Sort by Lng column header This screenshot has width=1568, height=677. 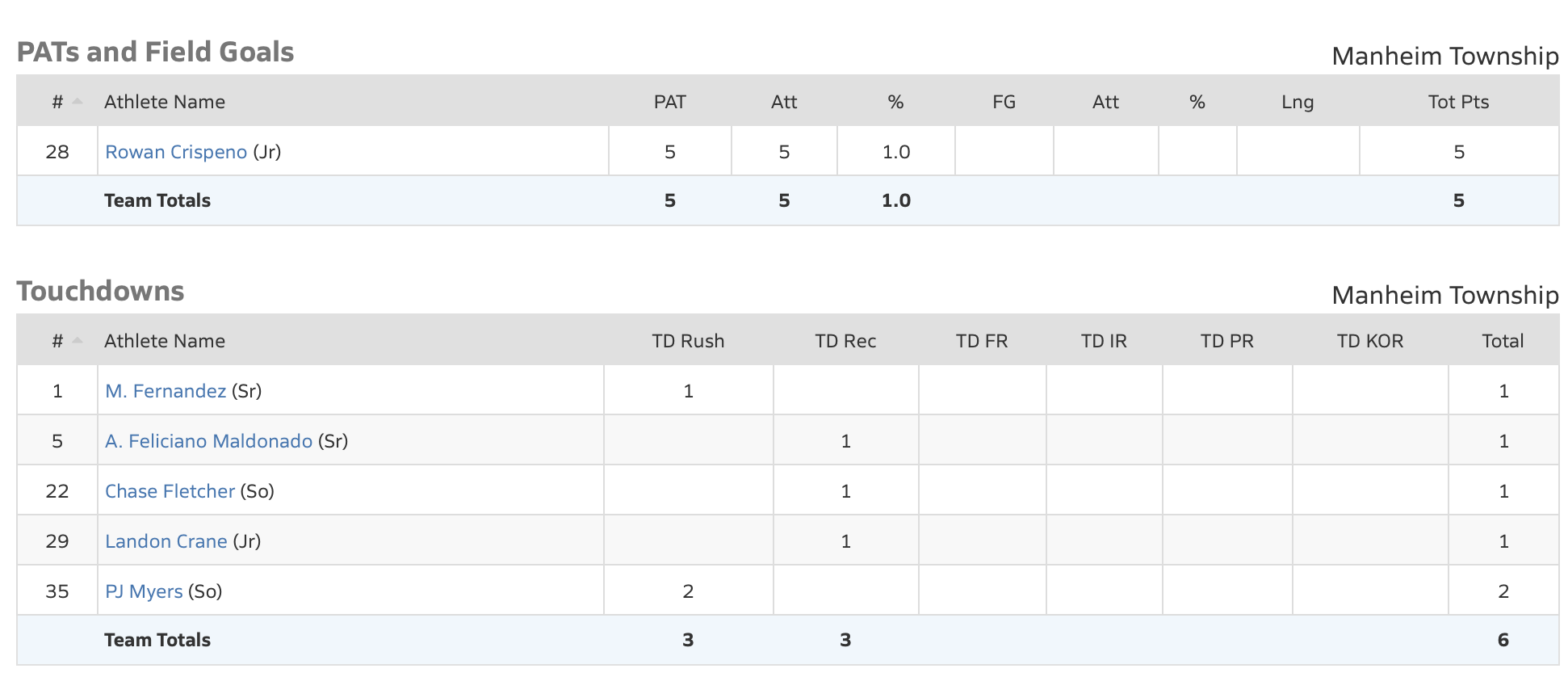click(x=1298, y=102)
